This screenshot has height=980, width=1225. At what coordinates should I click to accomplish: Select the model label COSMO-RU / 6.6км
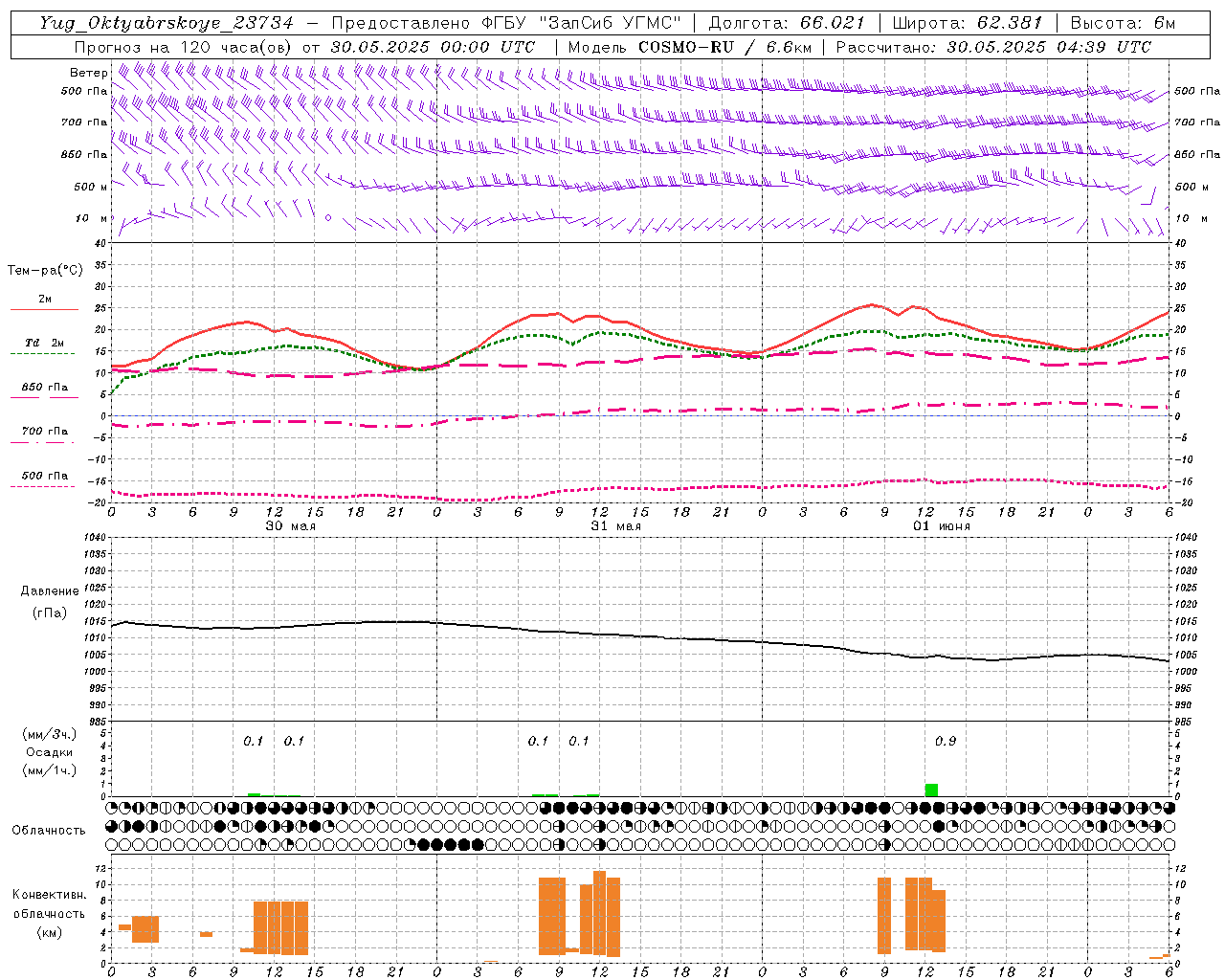[725, 47]
